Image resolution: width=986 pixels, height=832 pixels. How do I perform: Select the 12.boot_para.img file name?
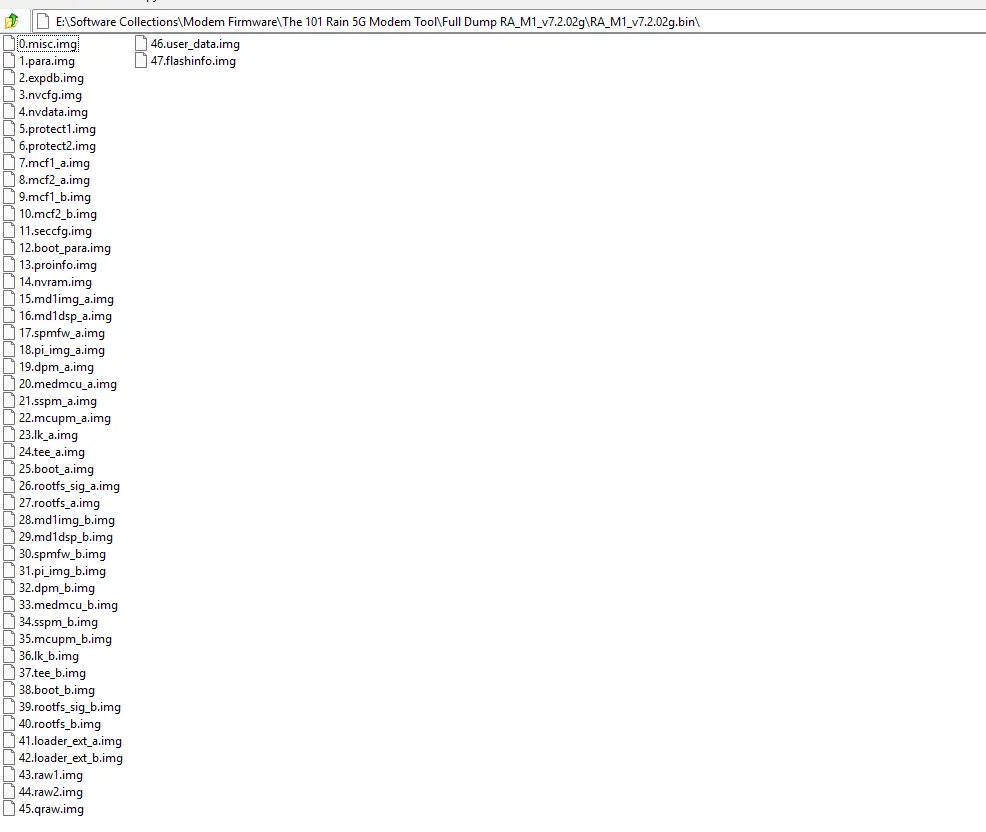[65, 248]
